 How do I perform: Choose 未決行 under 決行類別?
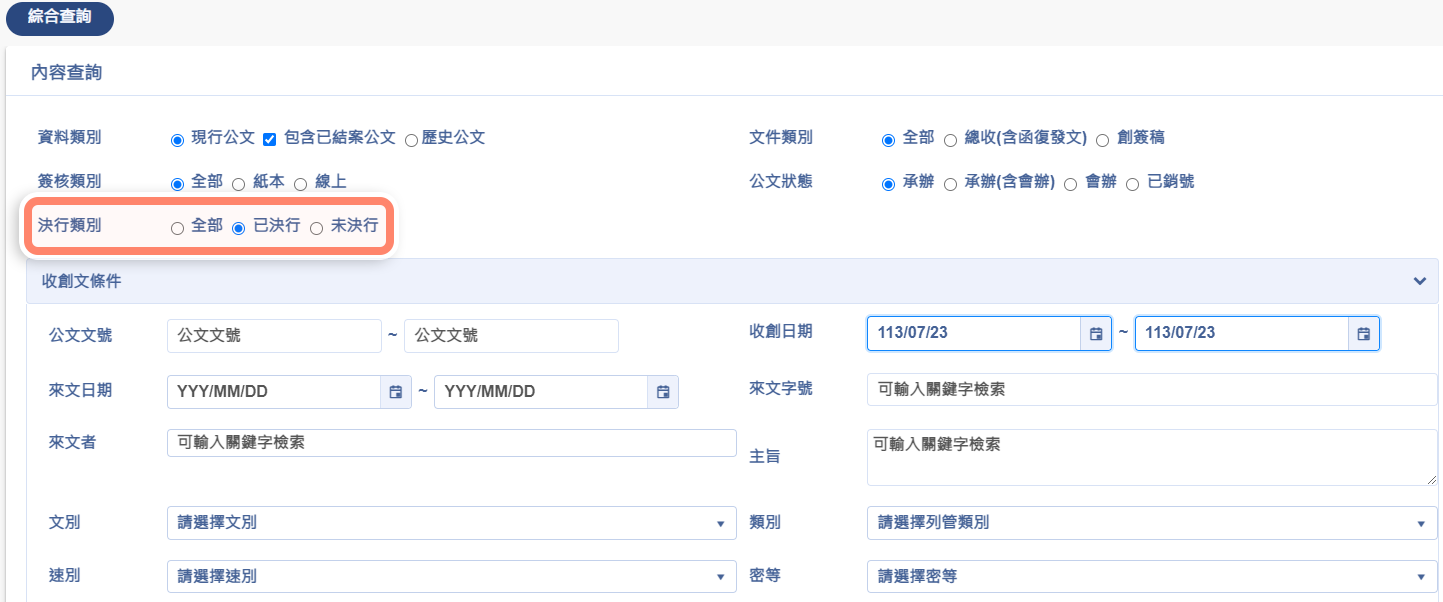point(316,228)
